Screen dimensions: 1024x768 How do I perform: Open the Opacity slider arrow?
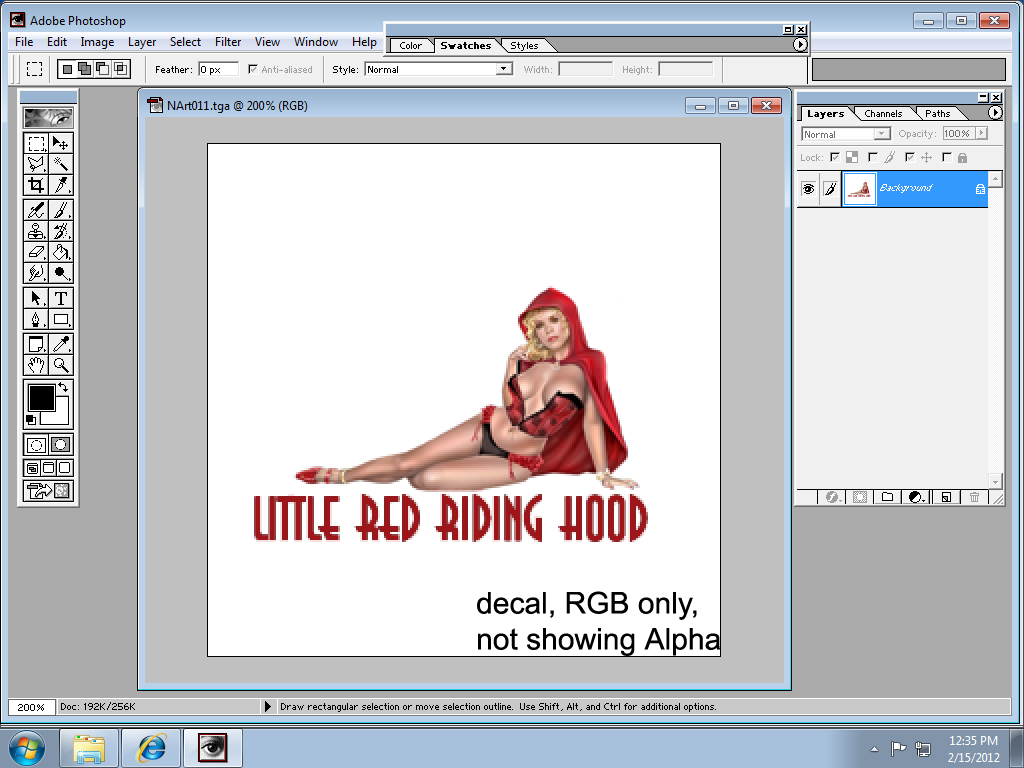point(981,133)
